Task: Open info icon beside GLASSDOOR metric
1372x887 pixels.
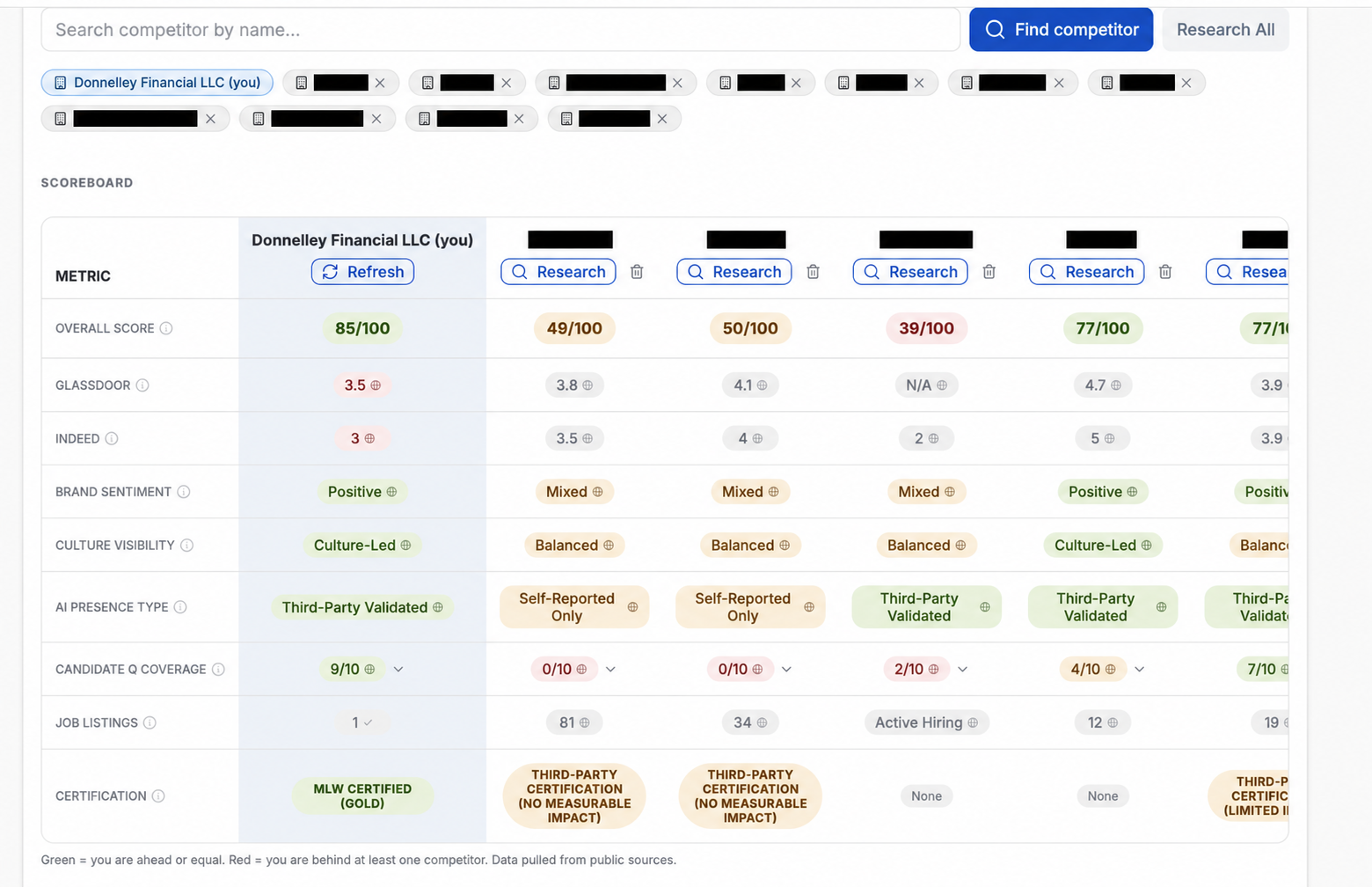Action: pyautogui.click(x=142, y=385)
